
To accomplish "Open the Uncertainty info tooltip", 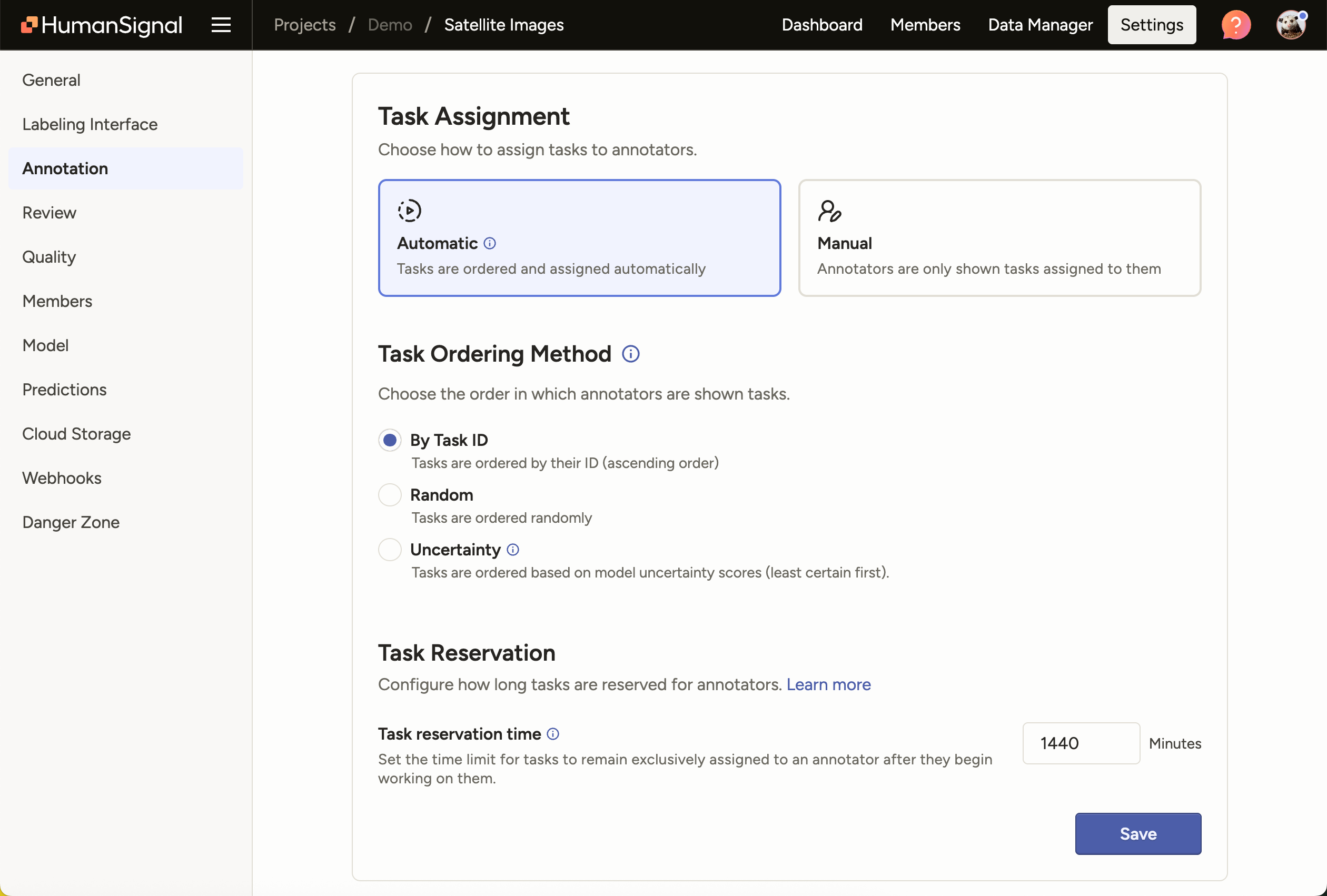I will coord(512,550).
